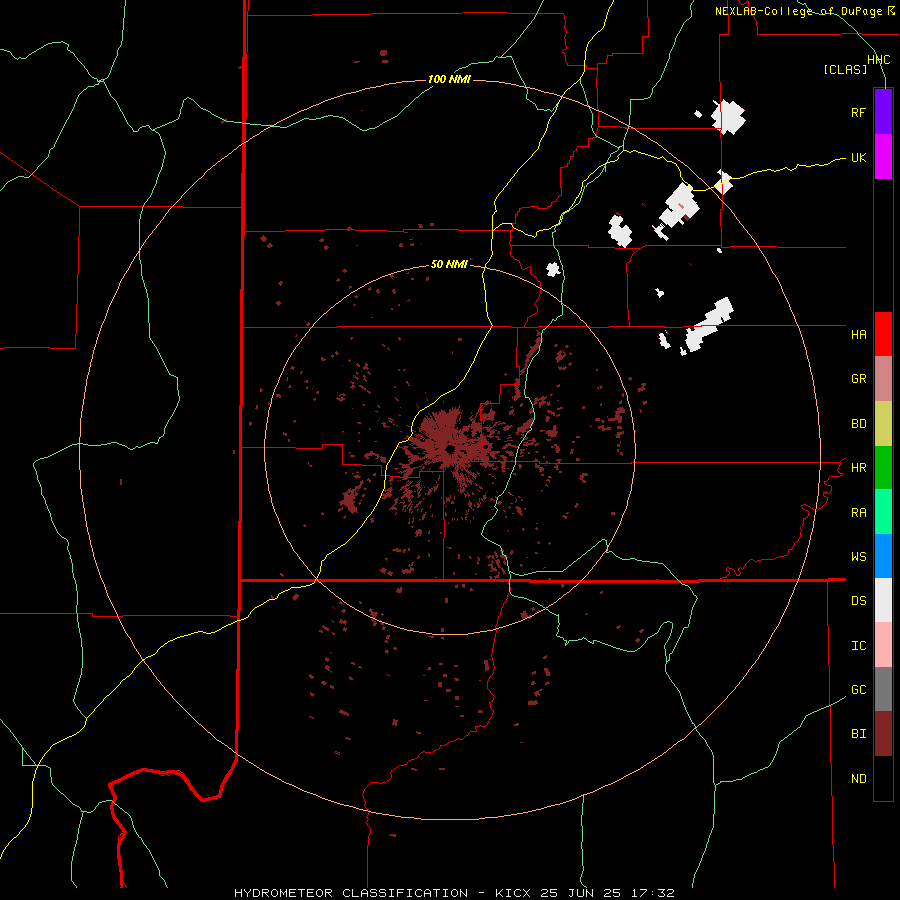Select the GC gray legend swatch
This screenshot has height=900, width=900.
(x=883, y=689)
